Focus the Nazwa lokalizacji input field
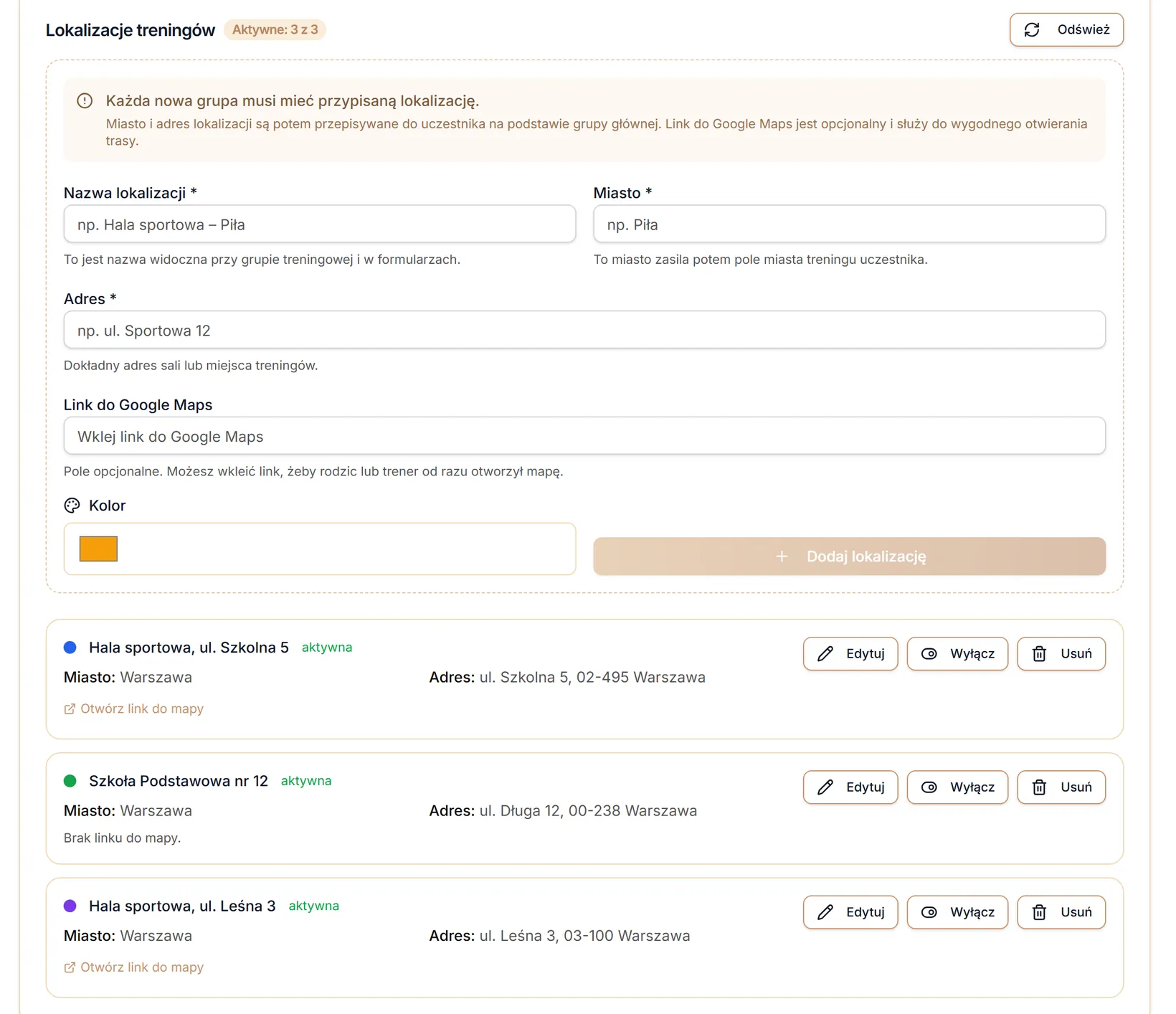1176x1014 pixels. pyautogui.click(x=320, y=224)
